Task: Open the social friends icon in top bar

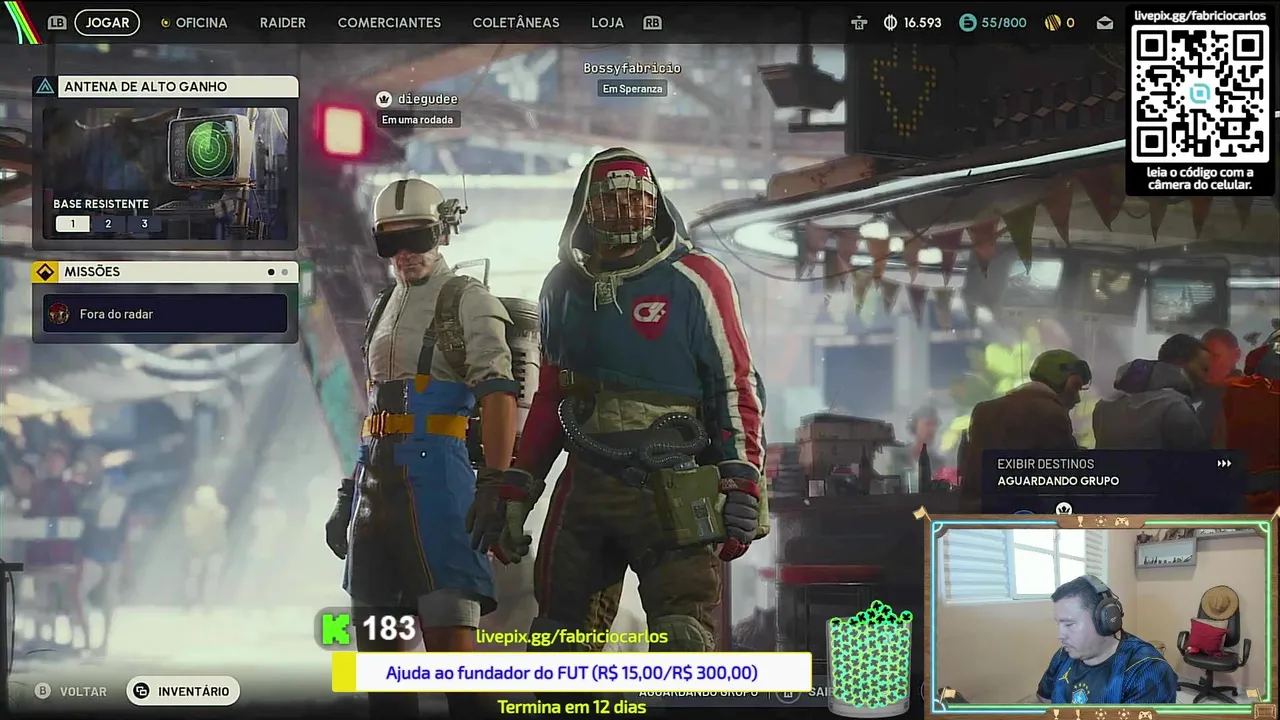Action: (859, 22)
